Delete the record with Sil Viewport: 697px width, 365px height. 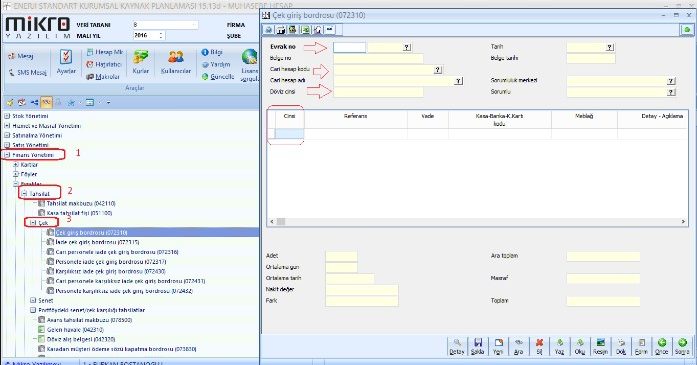pos(539,346)
